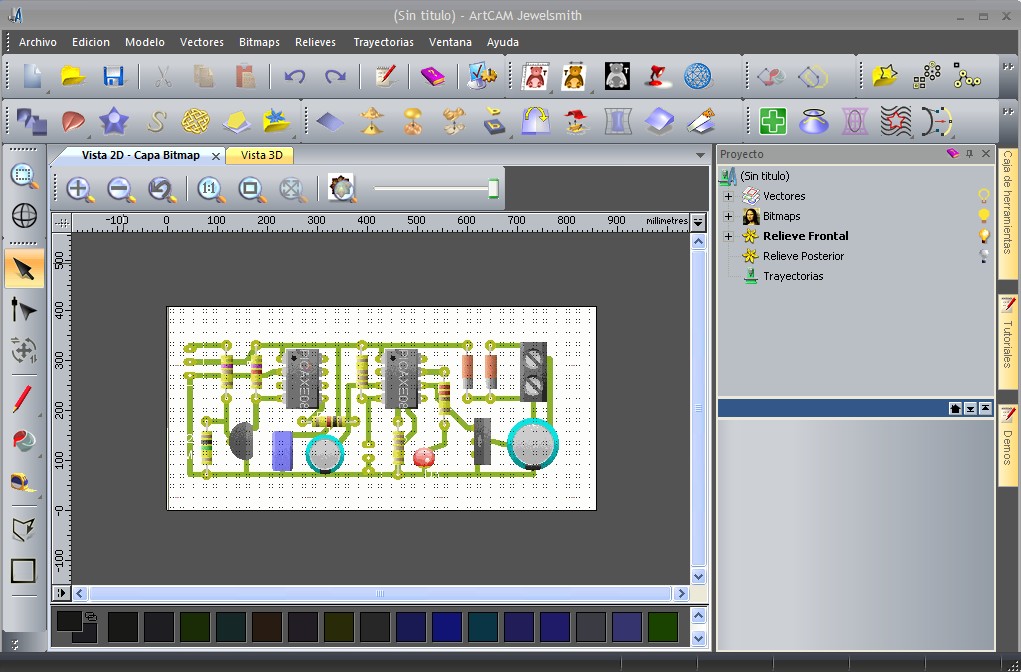Viewport: 1021px width, 672px height.
Task: Open file with the yellow folder icon
Action: click(x=74, y=76)
